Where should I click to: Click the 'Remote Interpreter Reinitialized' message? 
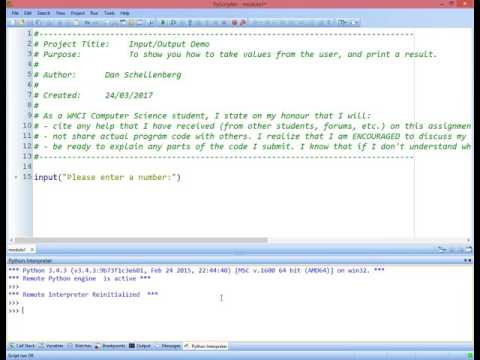click(83, 294)
